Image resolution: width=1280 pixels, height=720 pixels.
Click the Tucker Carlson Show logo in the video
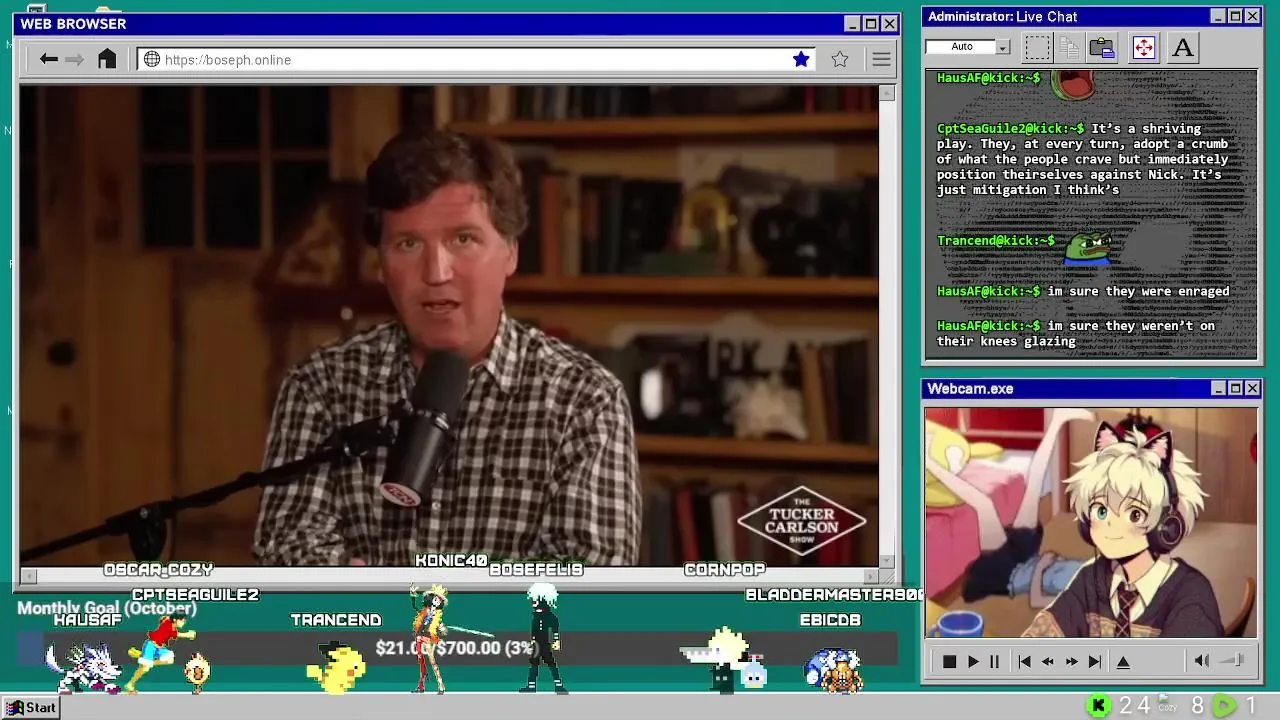click(802, 521)
